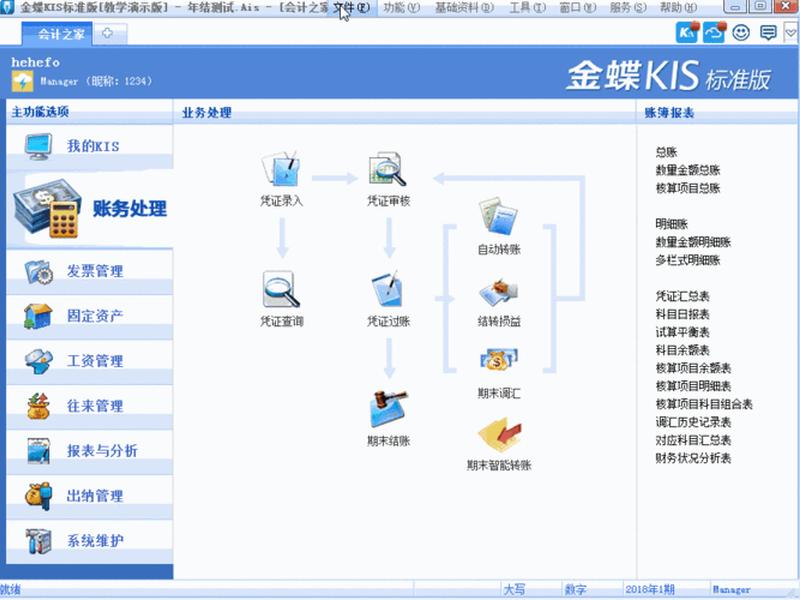Open the 工具(T) menu
This screenshot has width=800, height=600.
click(527, 8)
